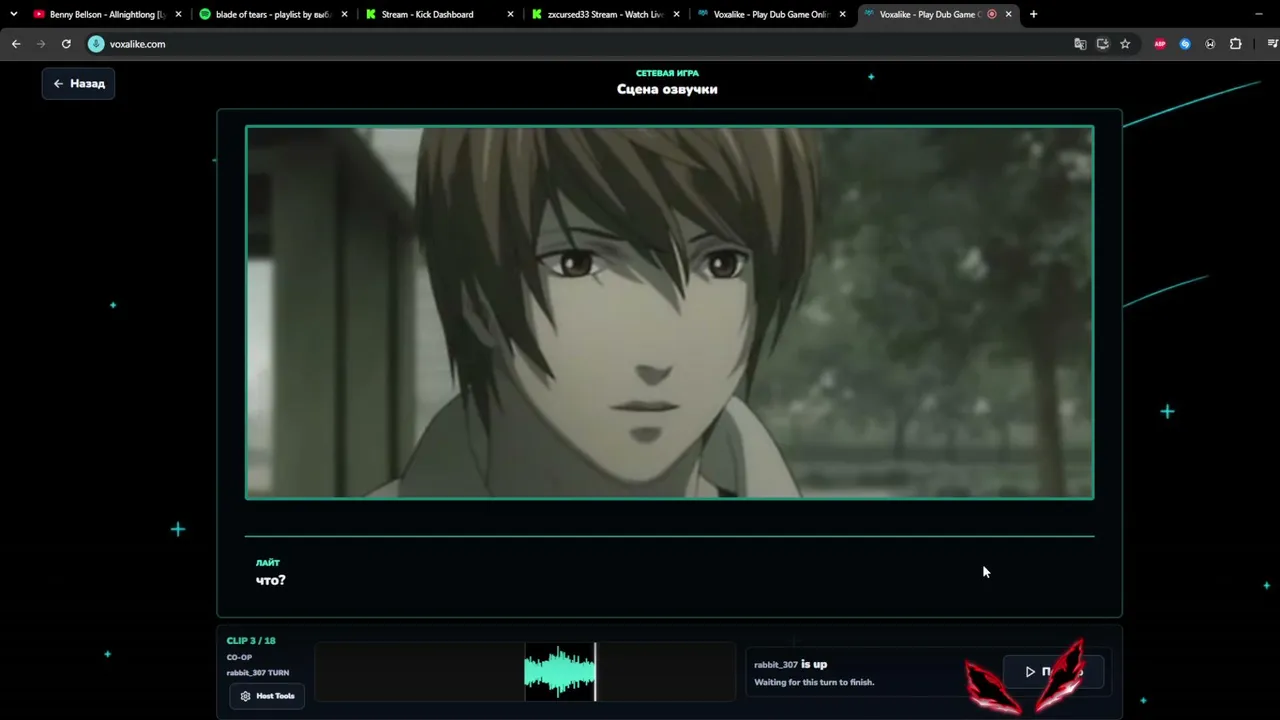
Task: Click the browser forward arrow
Action: (41, 44)
